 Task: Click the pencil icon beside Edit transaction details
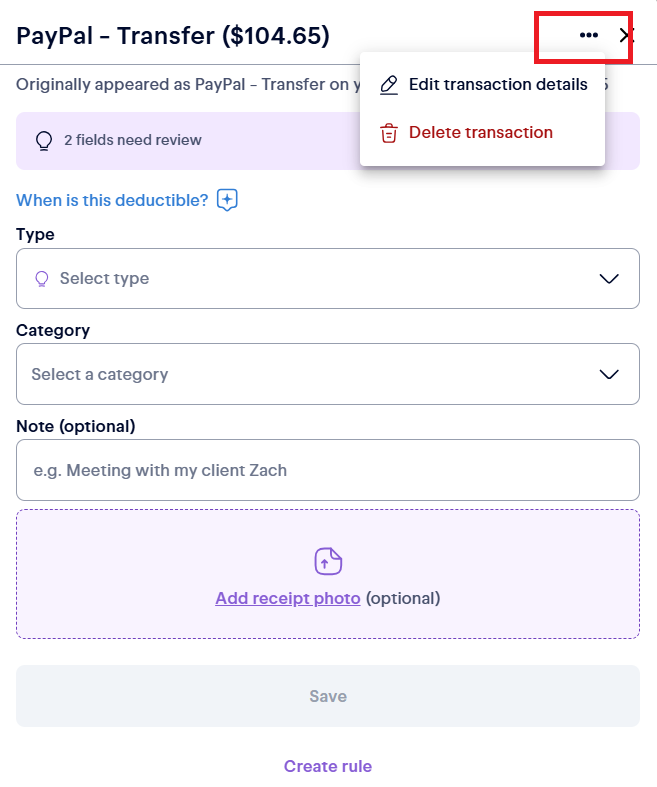[388, 85]
